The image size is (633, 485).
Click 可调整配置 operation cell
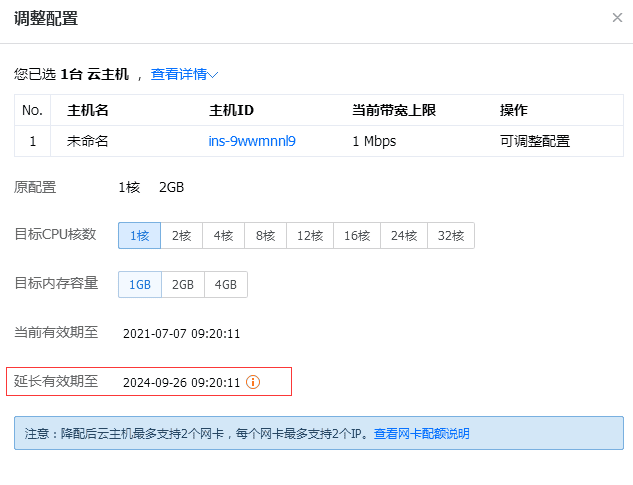pos(535,141)
